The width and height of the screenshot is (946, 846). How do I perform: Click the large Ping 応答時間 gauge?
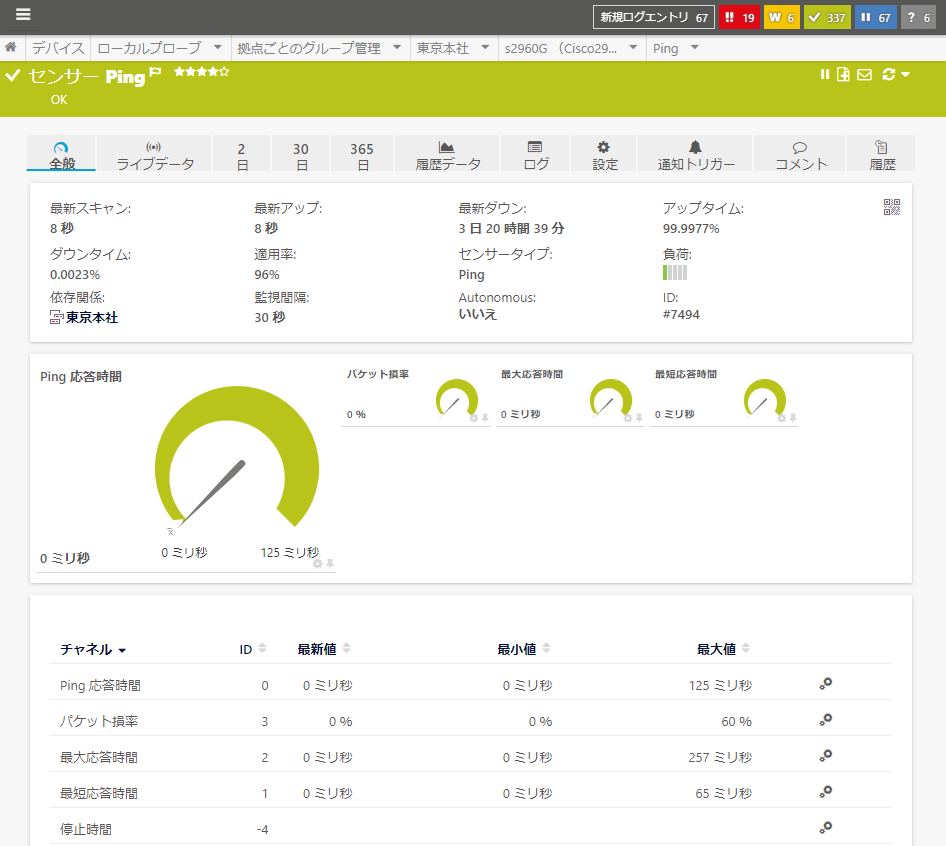click(236, 457)
